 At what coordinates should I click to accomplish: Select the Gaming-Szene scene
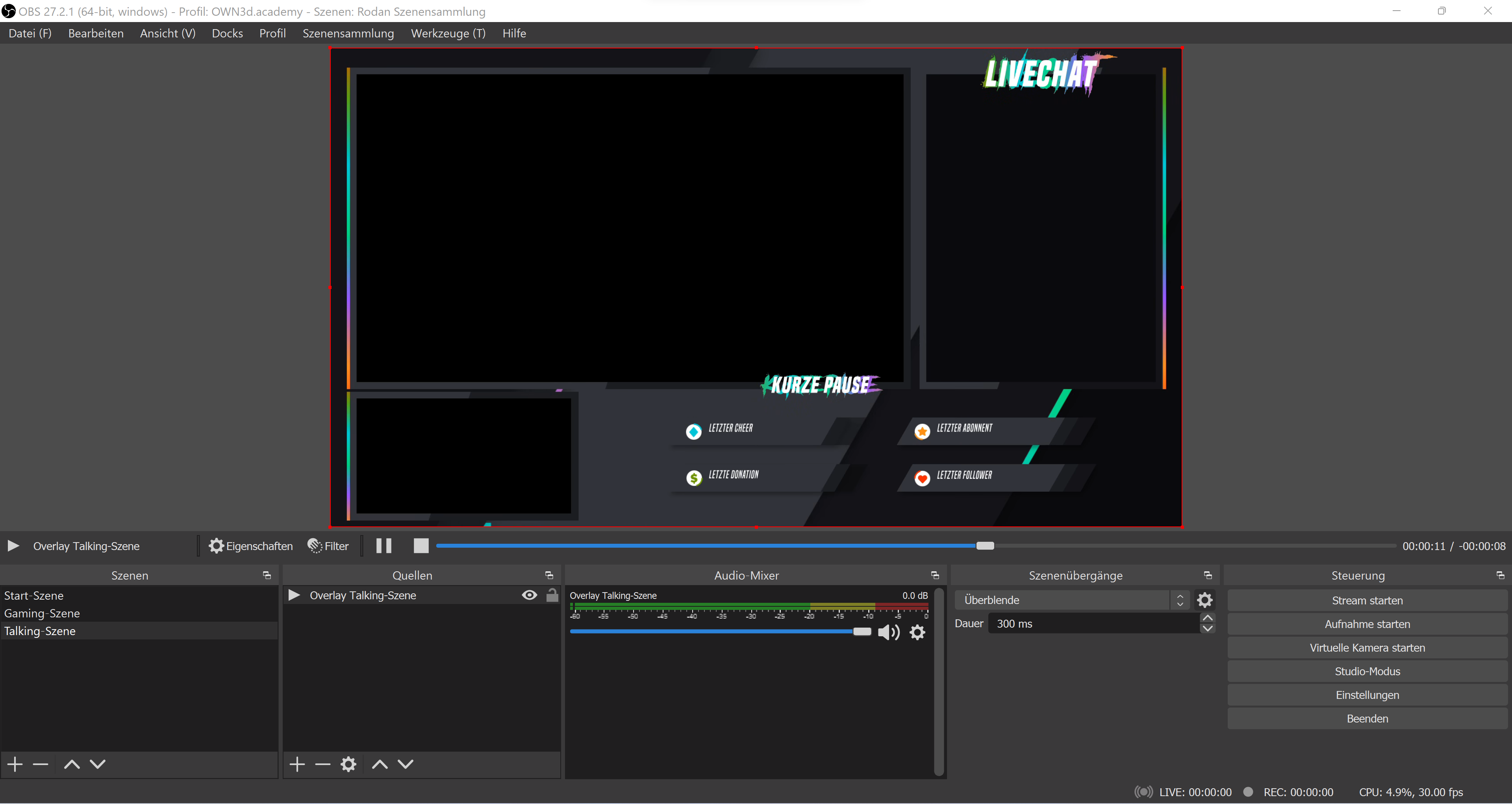42,613
